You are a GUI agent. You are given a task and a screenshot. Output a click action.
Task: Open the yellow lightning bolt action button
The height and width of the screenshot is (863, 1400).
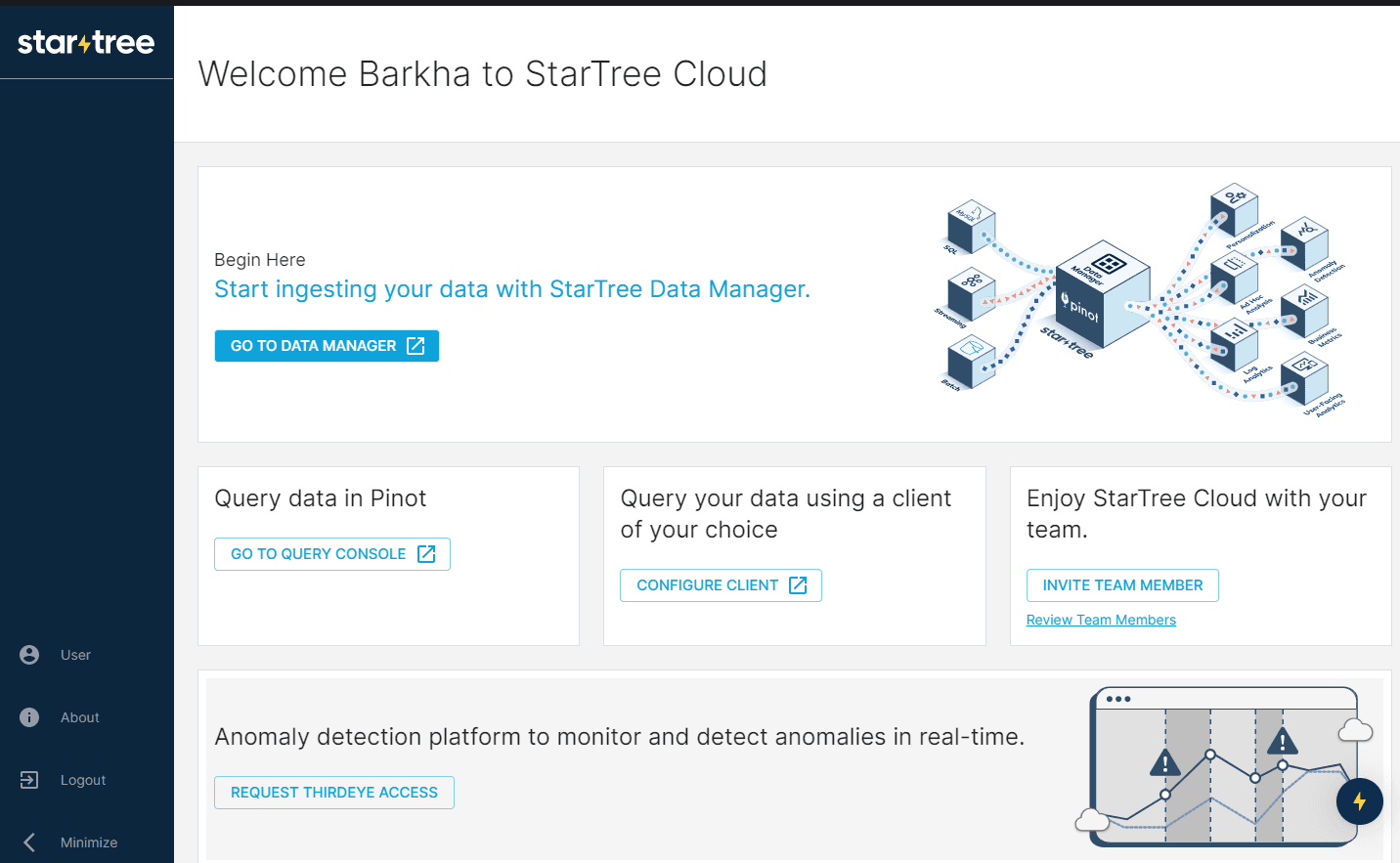coord(1360,801)
